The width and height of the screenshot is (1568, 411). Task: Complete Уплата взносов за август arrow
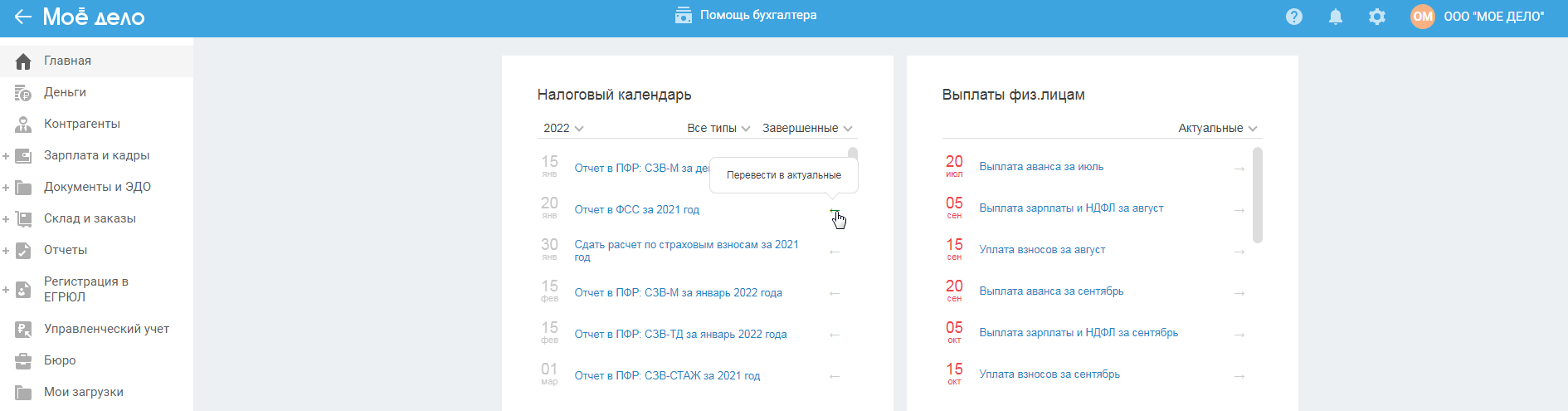click(x=1239, y=252)
